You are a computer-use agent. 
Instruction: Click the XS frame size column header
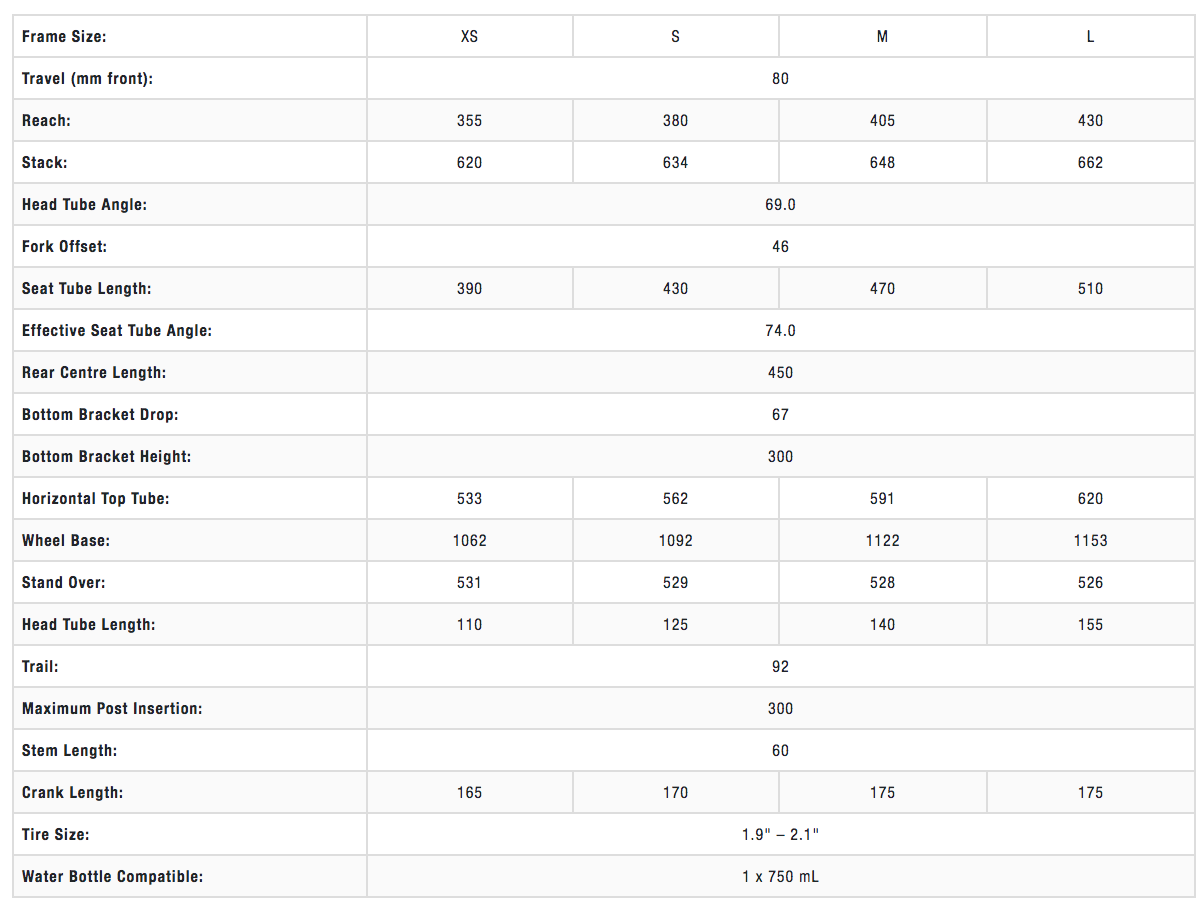click(469, 37)
